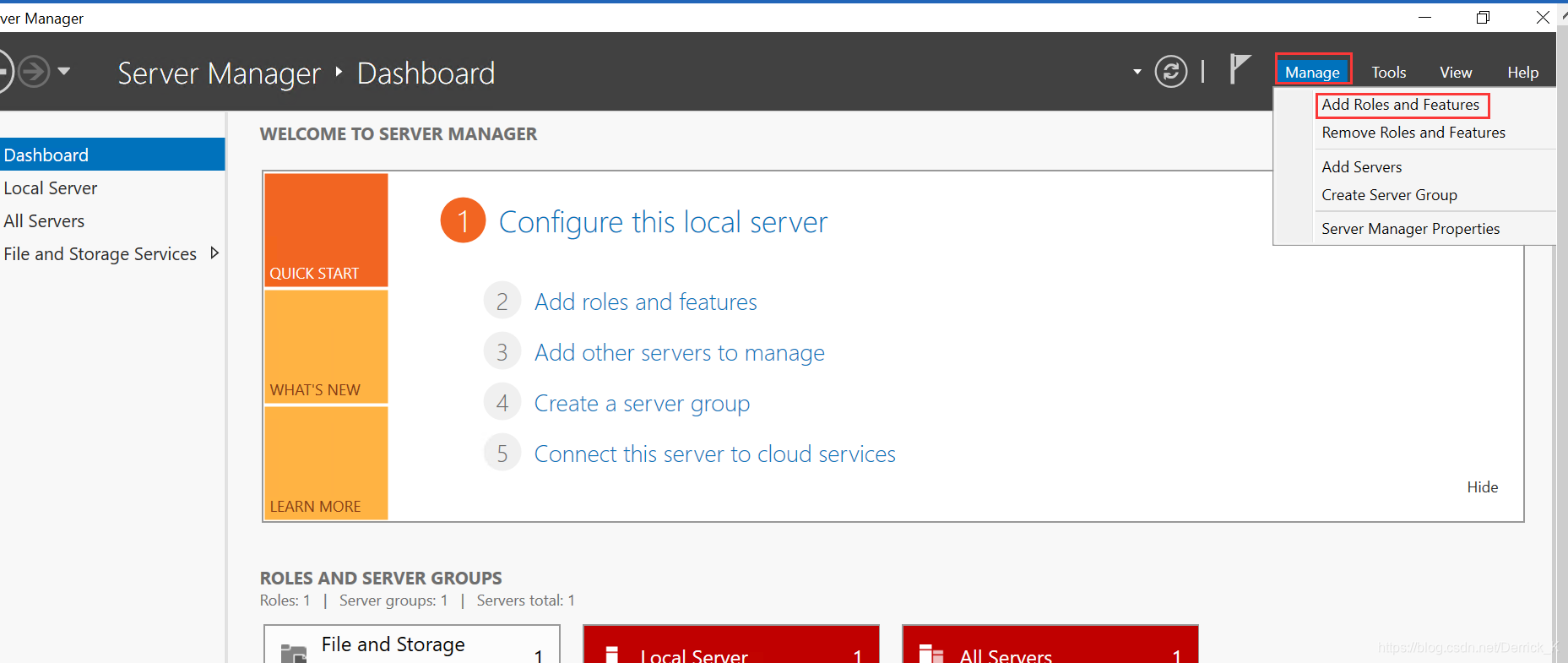Click the refresh dashboard icon
This screenshot has width=1568, height=663.
(x=1171, y=72)
